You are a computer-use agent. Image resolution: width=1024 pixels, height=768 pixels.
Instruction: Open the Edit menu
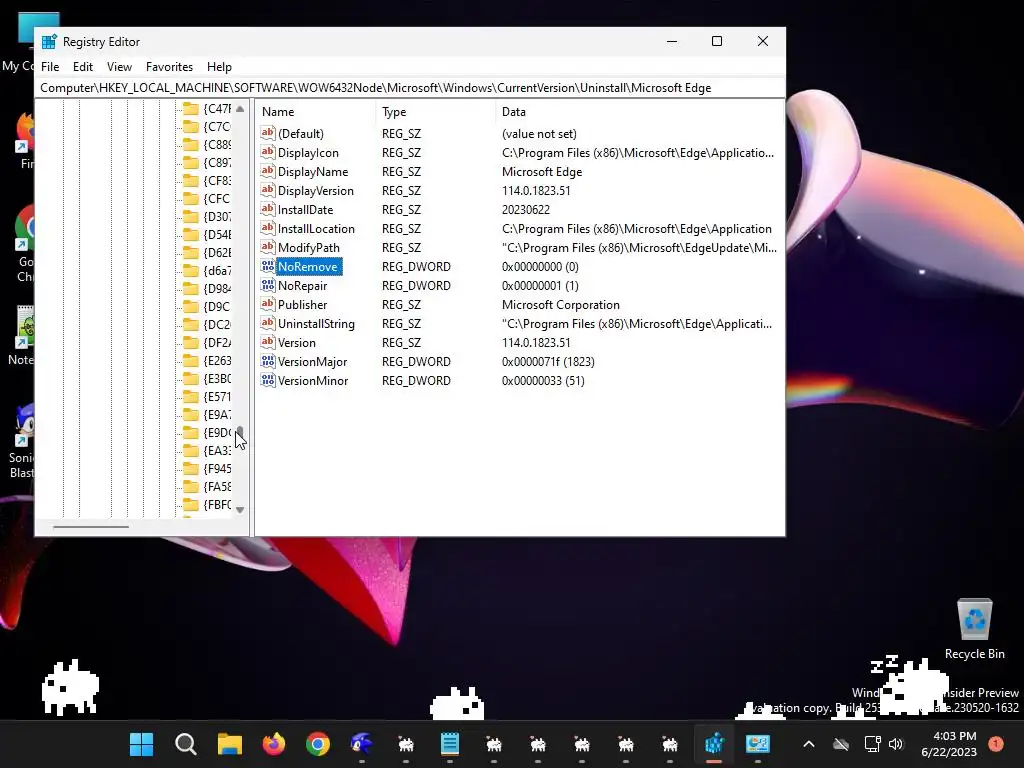click(x=82, y=67)
